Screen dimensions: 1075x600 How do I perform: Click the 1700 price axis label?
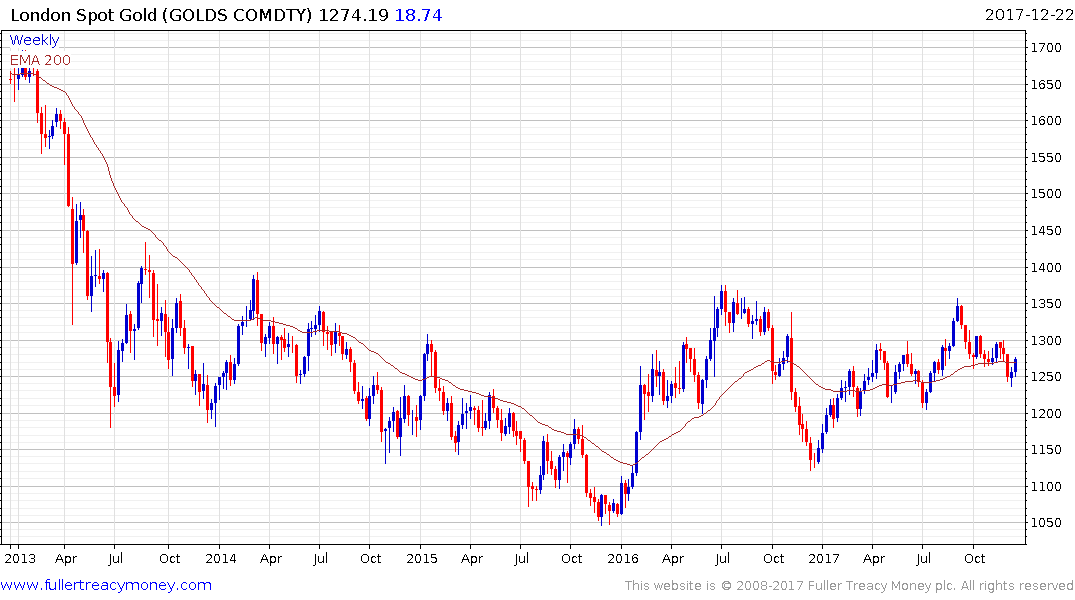click(1046, 47)
